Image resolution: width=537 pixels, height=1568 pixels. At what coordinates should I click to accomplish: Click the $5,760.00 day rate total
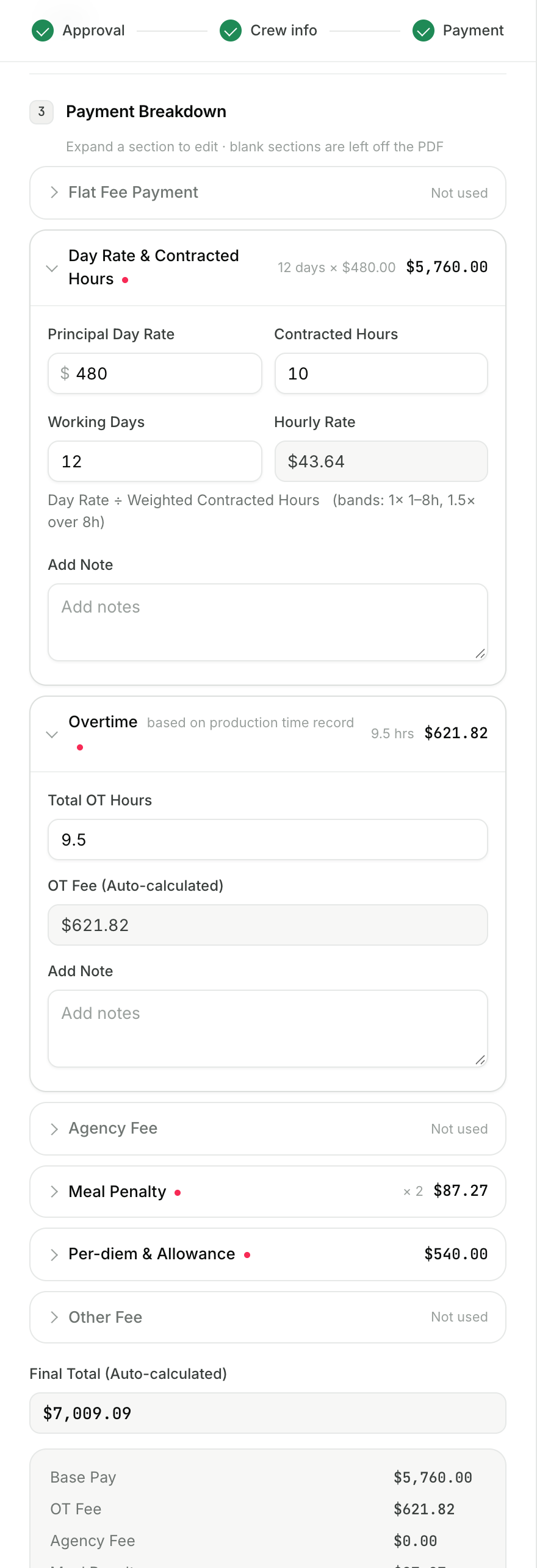click(447, 267)
